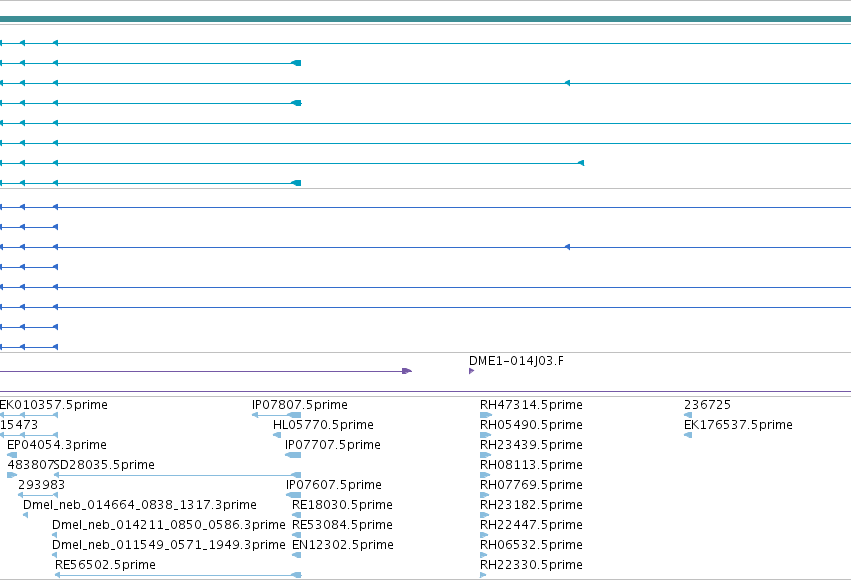Image resolution: width=851 pixels, height=580 pixels.
Task: Select the feature glyph under 236725
Action: (688, 415)
